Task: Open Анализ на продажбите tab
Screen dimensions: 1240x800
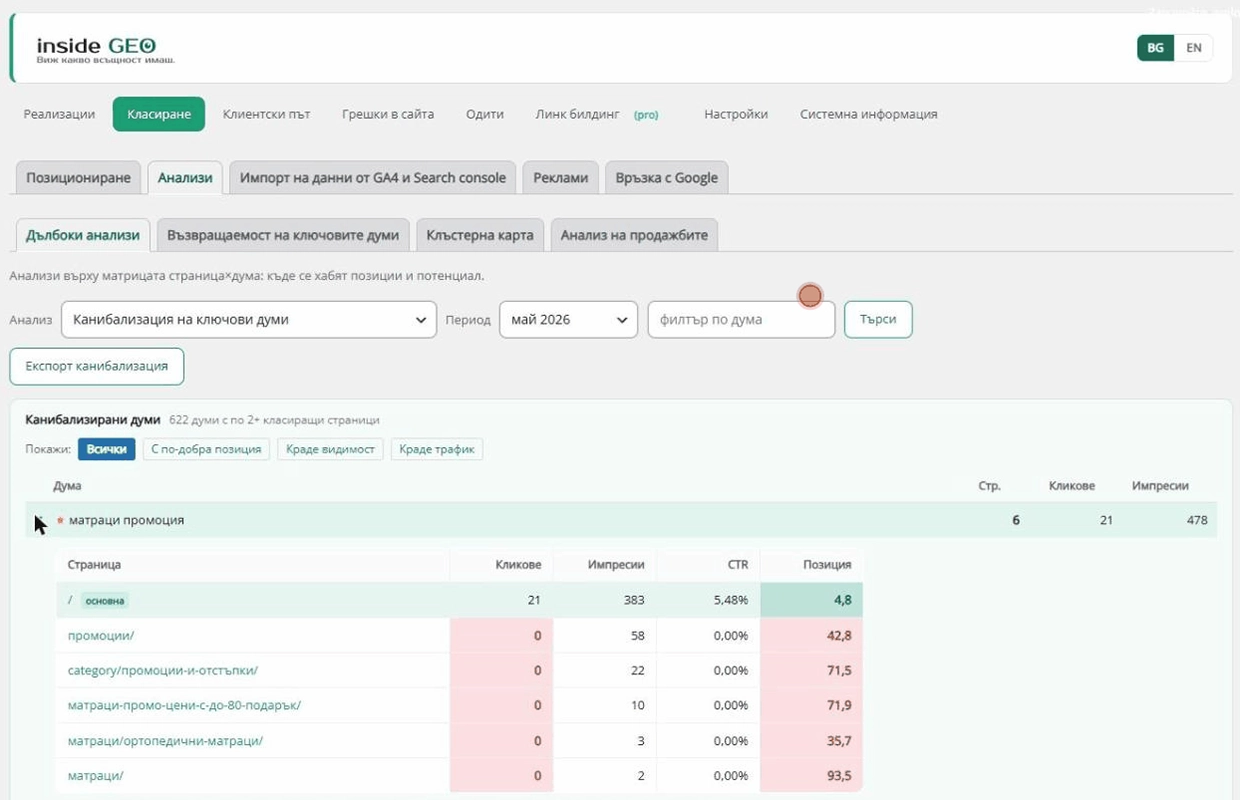Action: point(634,235)
